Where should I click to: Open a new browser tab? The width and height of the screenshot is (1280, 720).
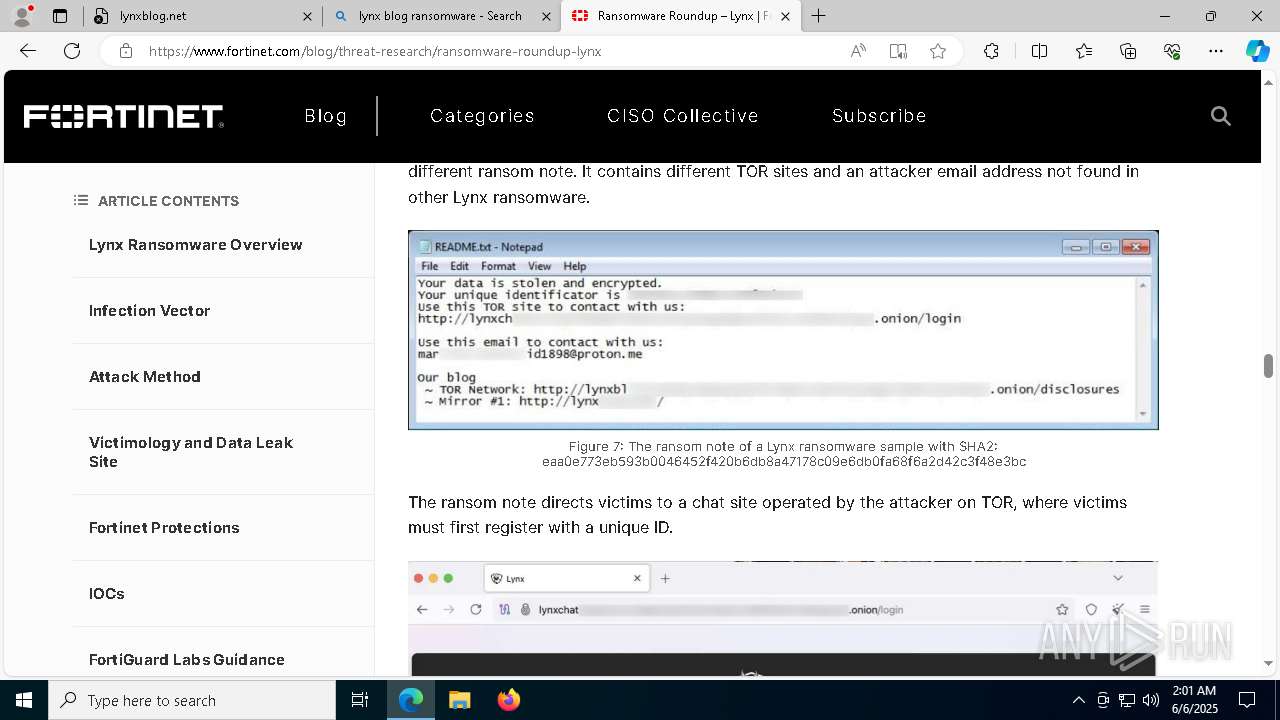click(x=819, y=16)
